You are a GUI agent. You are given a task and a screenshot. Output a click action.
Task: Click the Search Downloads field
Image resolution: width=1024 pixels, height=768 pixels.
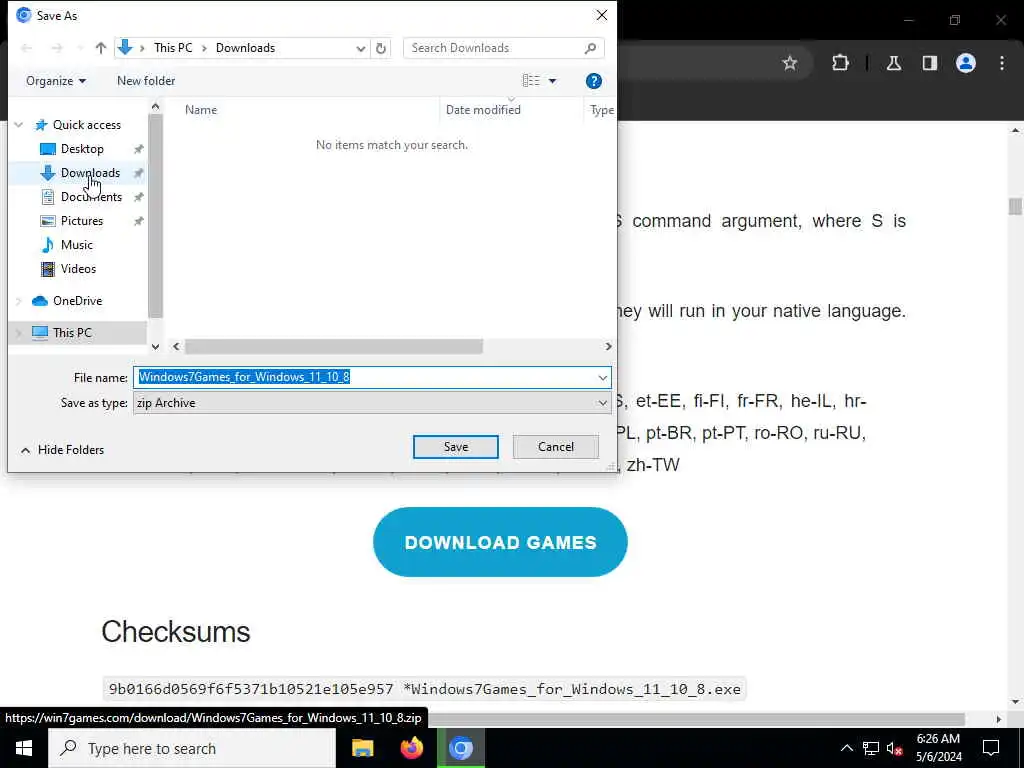(503, 48)
